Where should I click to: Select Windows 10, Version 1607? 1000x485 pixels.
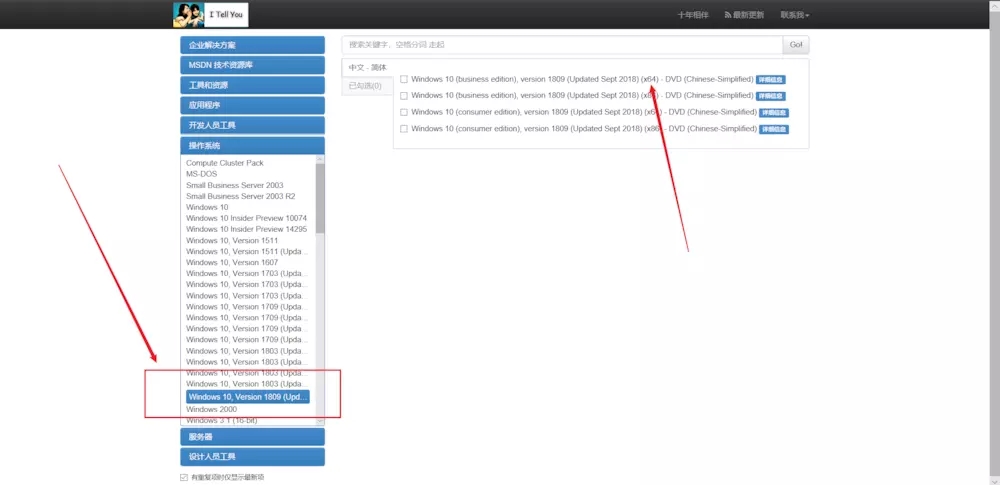click(232, 262)
